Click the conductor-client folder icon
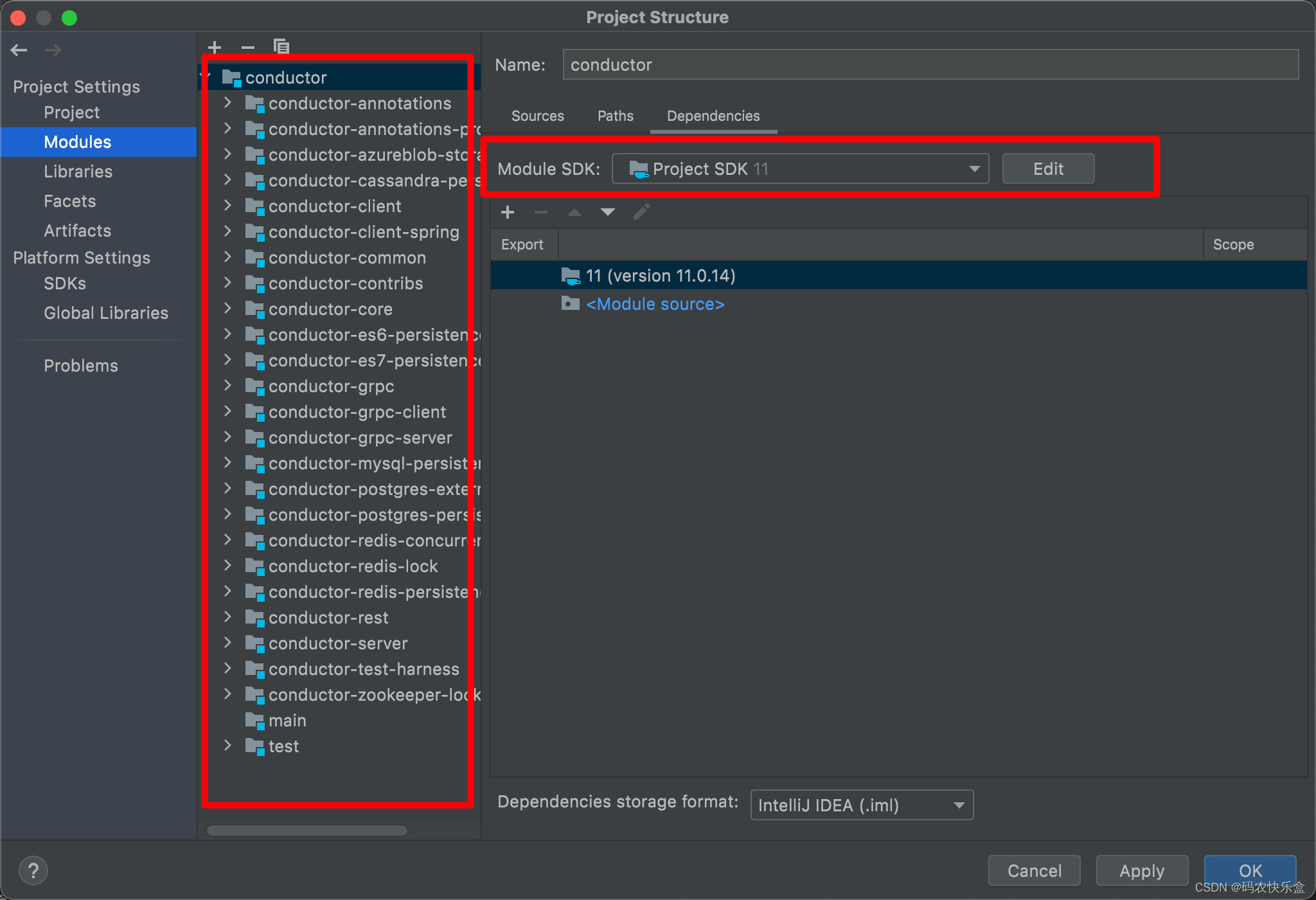Viewport: 1316px width, 900px height. [x=255, y=206]
